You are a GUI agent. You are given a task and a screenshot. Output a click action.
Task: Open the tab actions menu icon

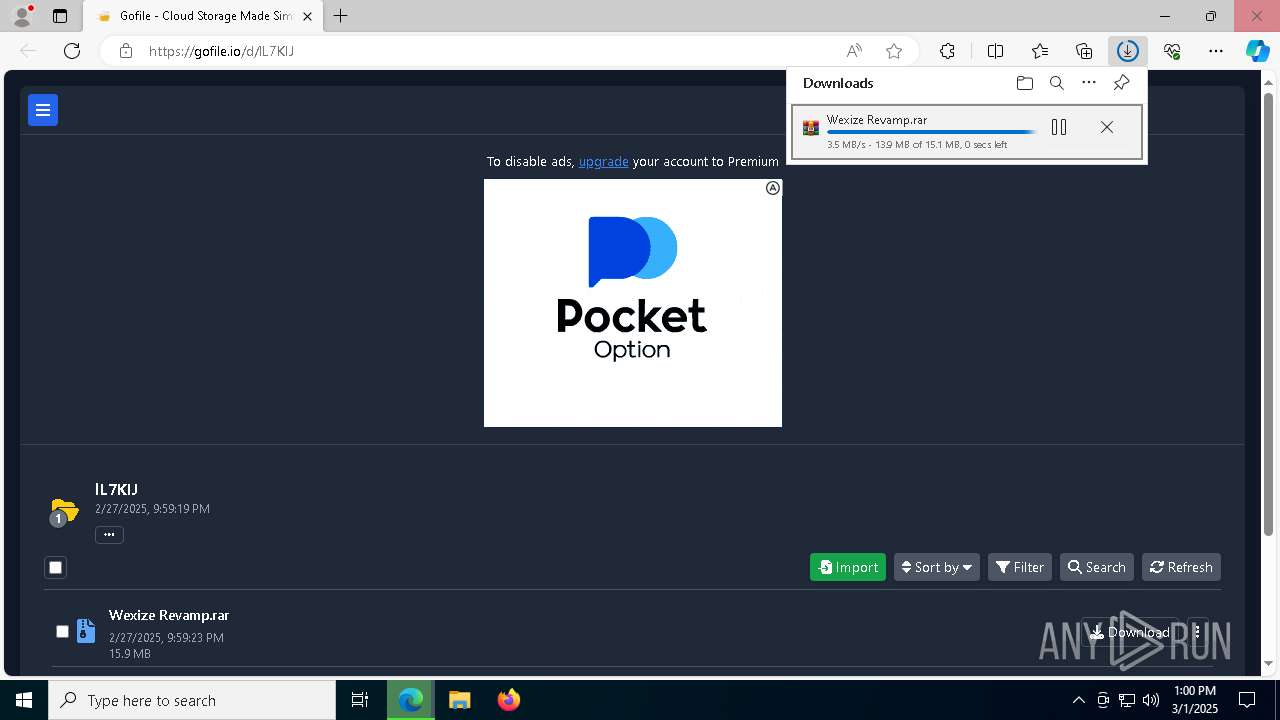tap(60, 16)
